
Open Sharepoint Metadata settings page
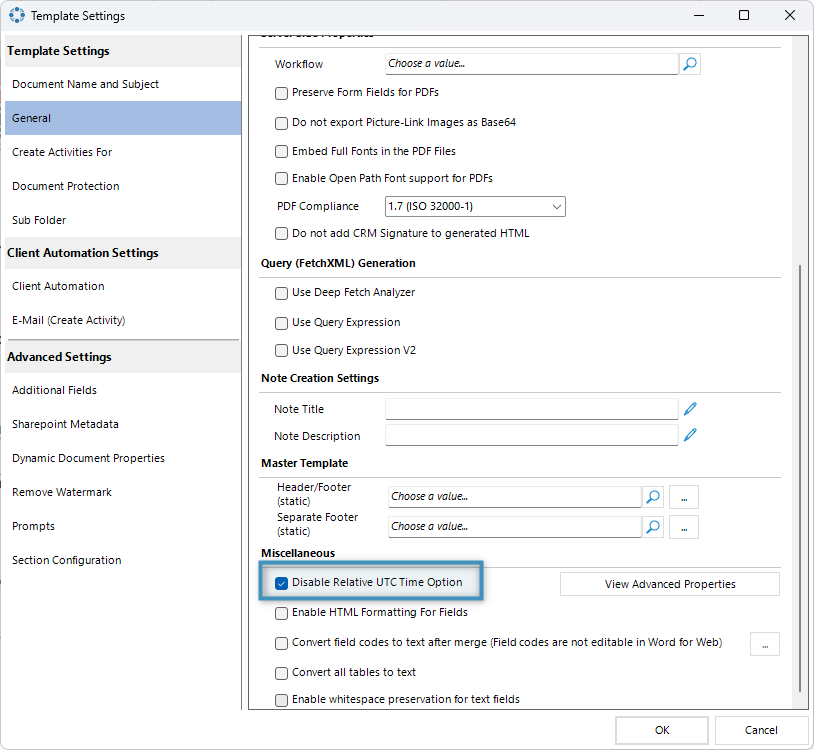(x=66, y=424)
